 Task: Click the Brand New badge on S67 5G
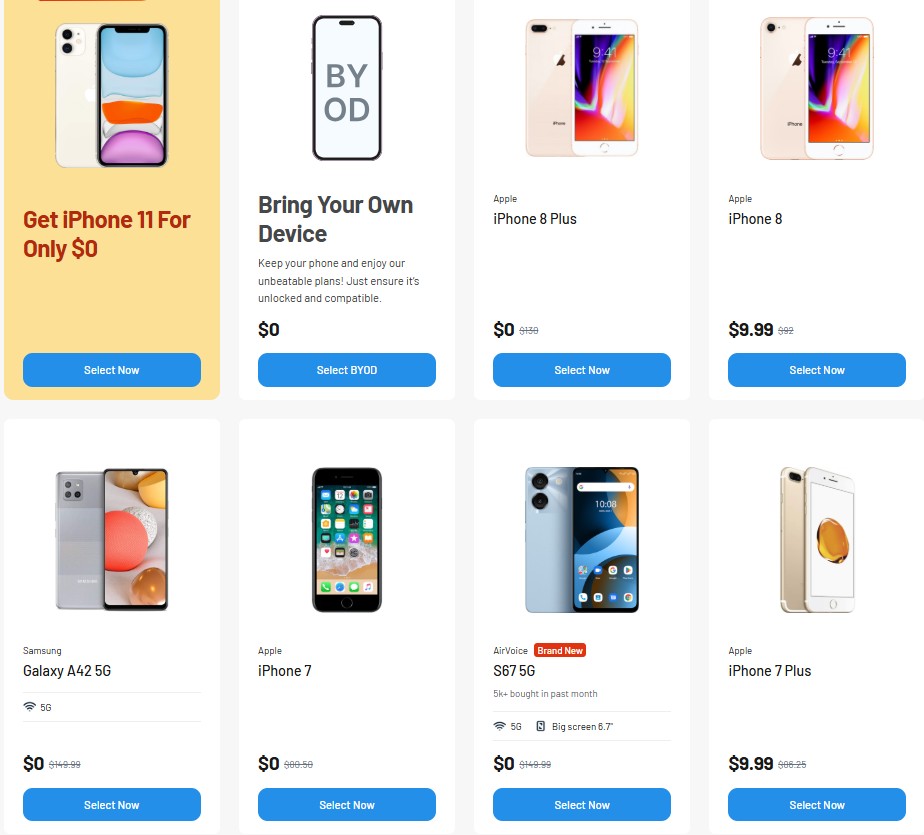560,650
